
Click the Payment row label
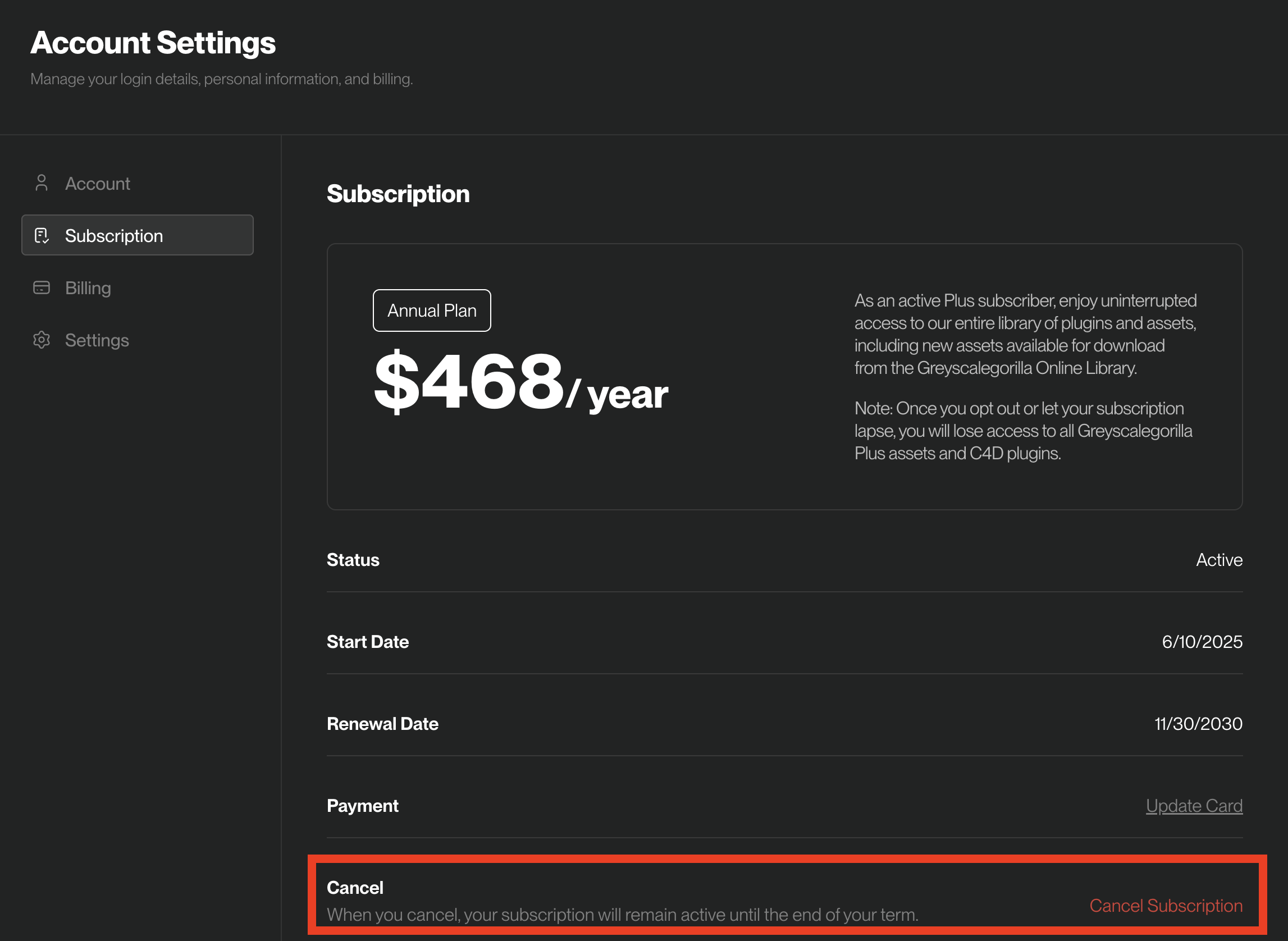(x=362, y=806)
